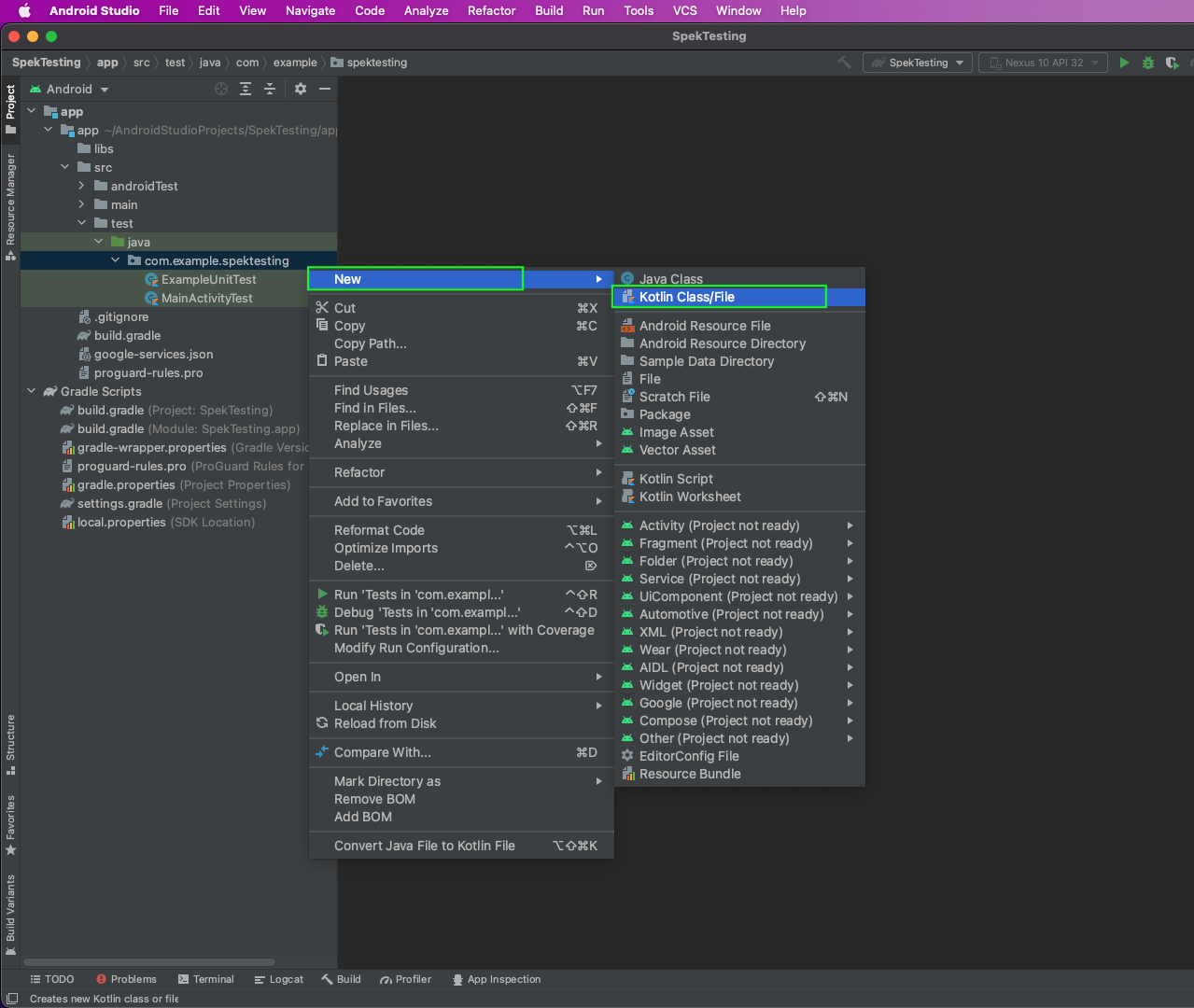Open the Apple menu
The image size is (1194, 1008).
(x=24, y=10)
